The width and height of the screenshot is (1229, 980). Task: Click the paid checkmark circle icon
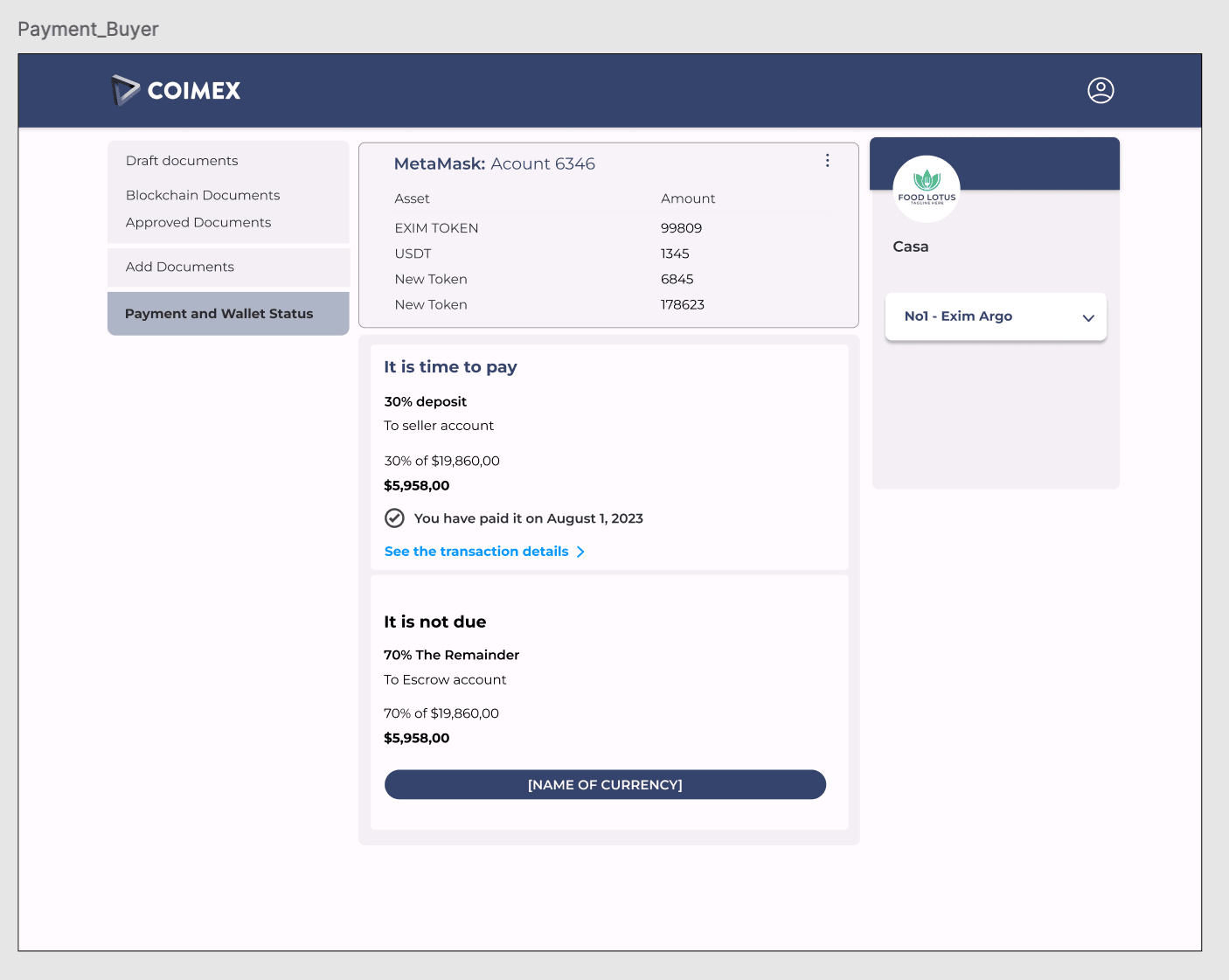tap(394, 518)
